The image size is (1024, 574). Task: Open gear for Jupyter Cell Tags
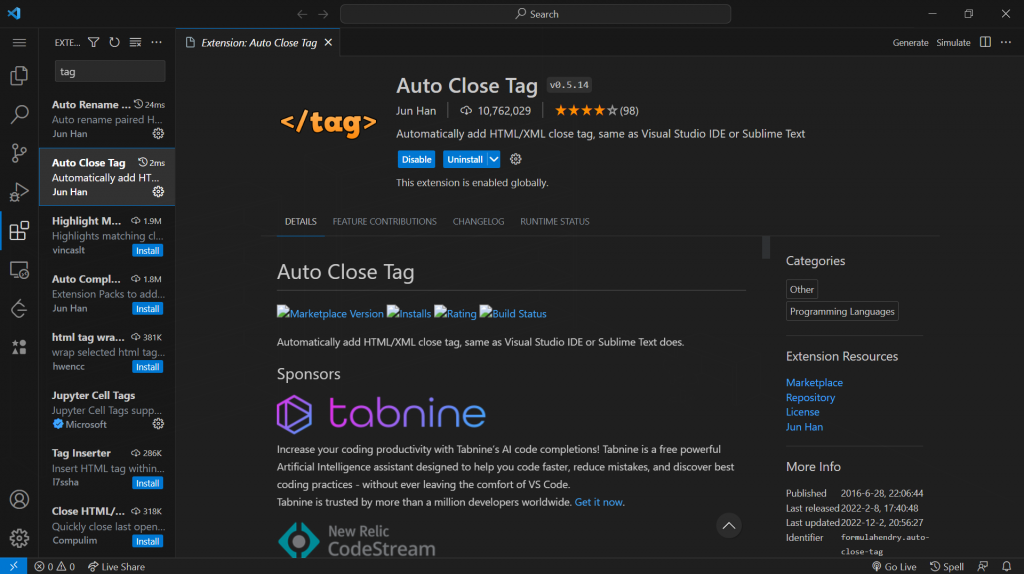(x=158, y=424)
